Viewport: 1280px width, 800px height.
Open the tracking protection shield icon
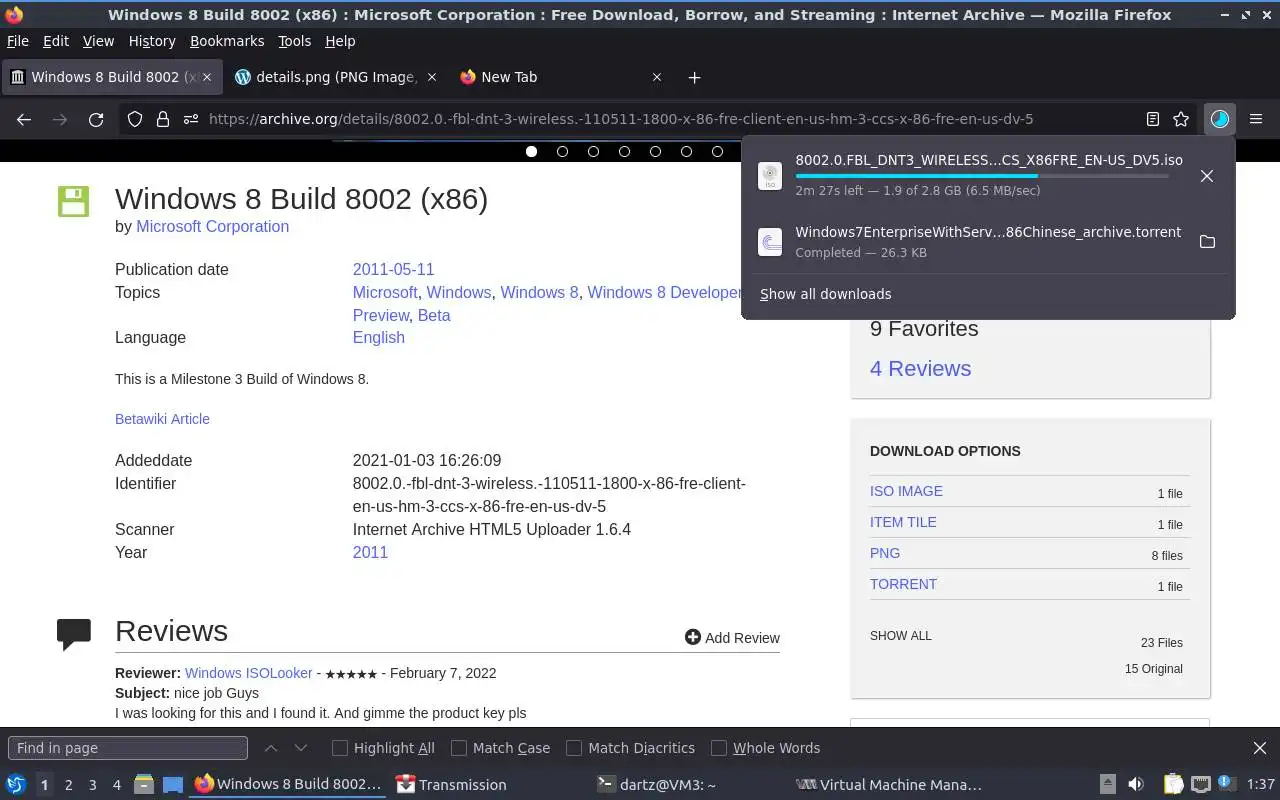pos(135,119)
